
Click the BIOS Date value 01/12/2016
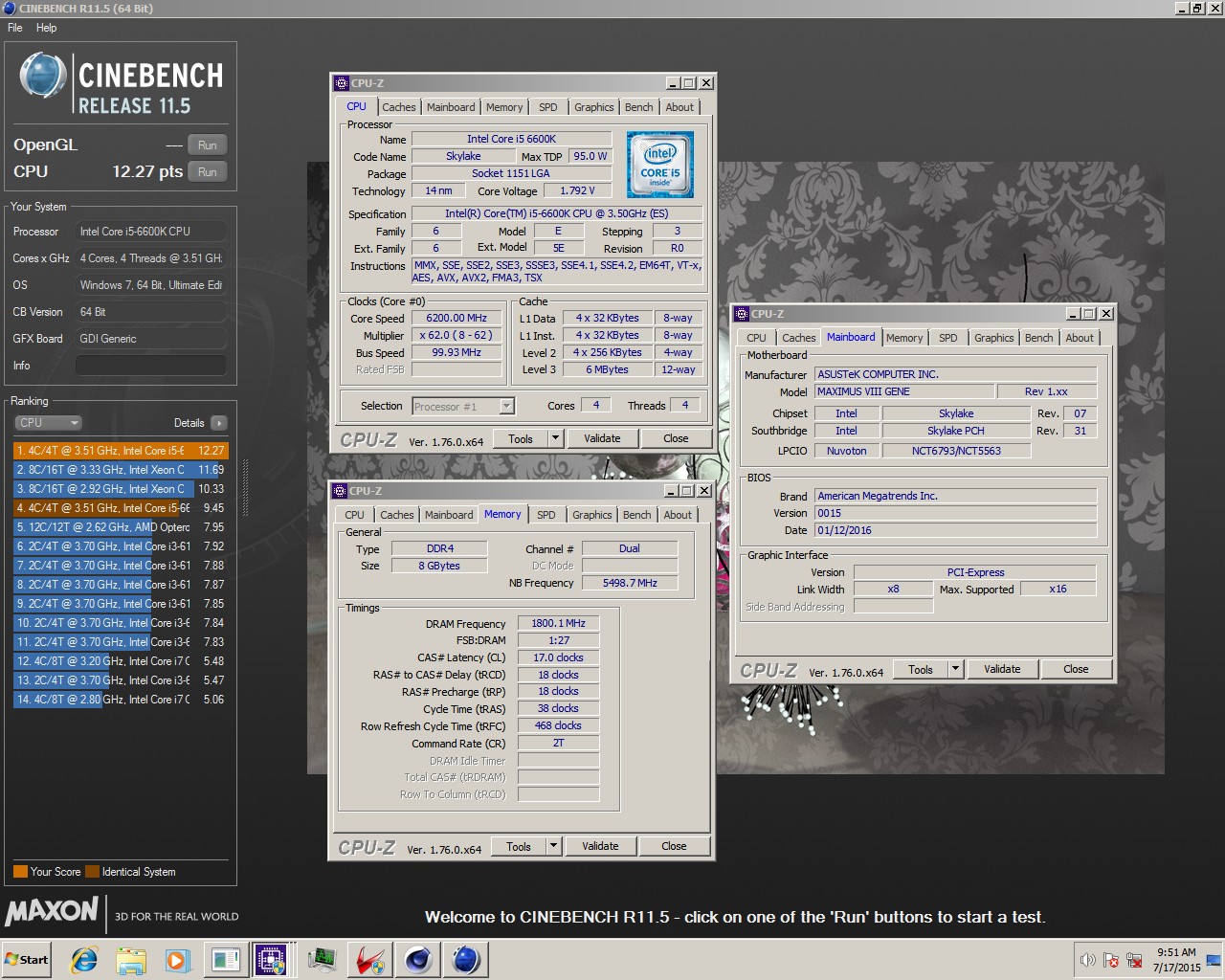pos(955,530)
